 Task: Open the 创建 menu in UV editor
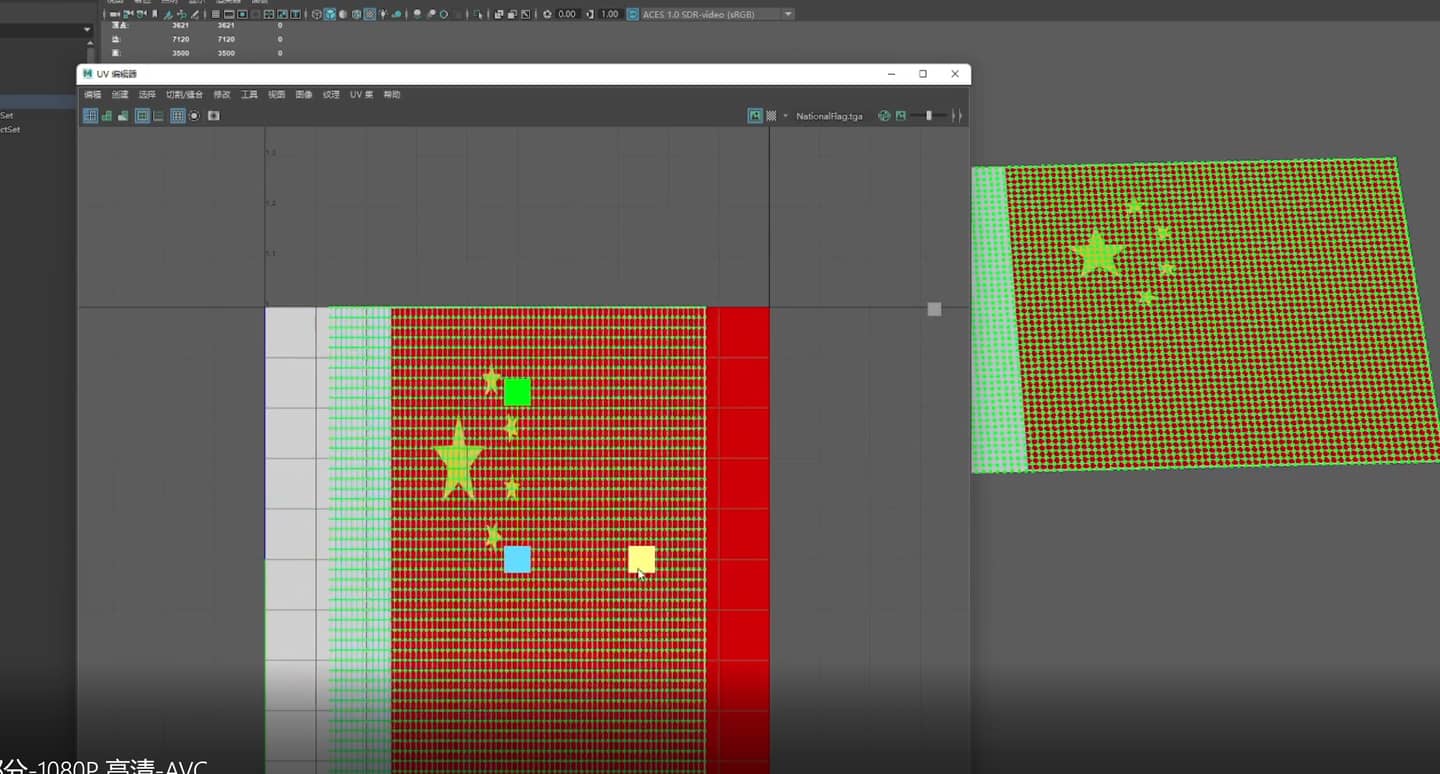pos(120,95)
